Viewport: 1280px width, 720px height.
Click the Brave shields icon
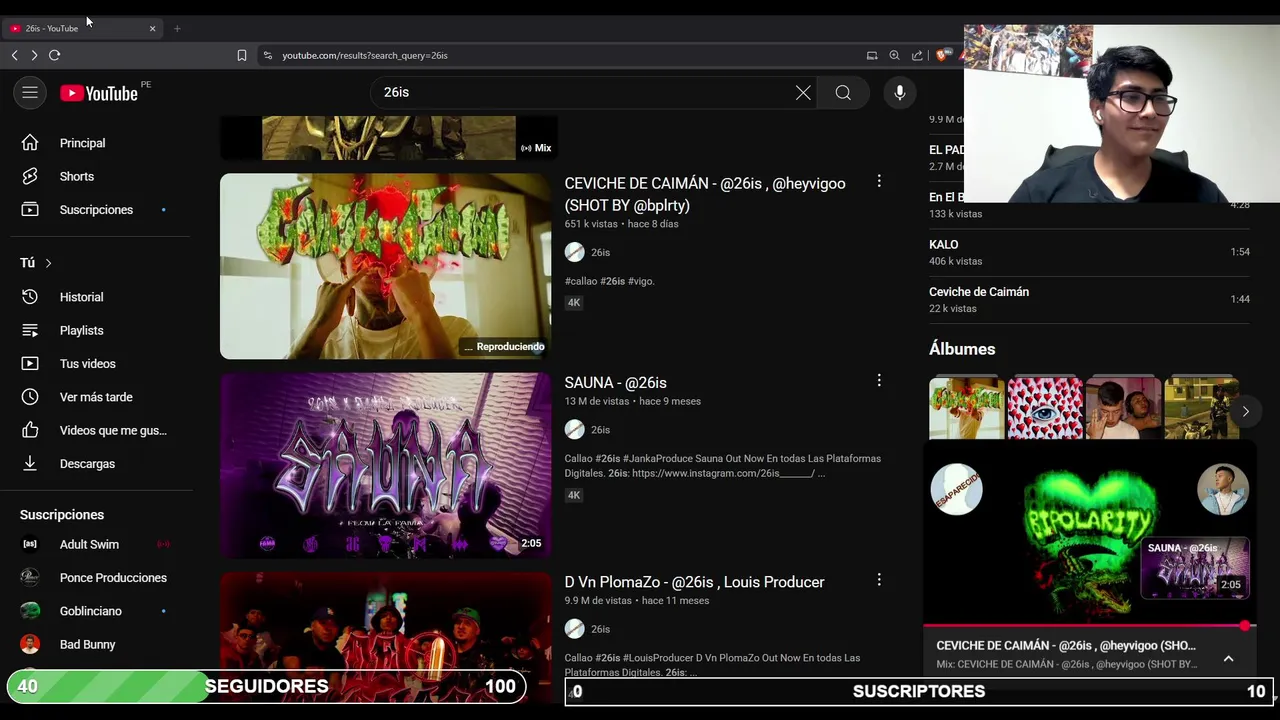pyautogui.click(x=941, y=55)
